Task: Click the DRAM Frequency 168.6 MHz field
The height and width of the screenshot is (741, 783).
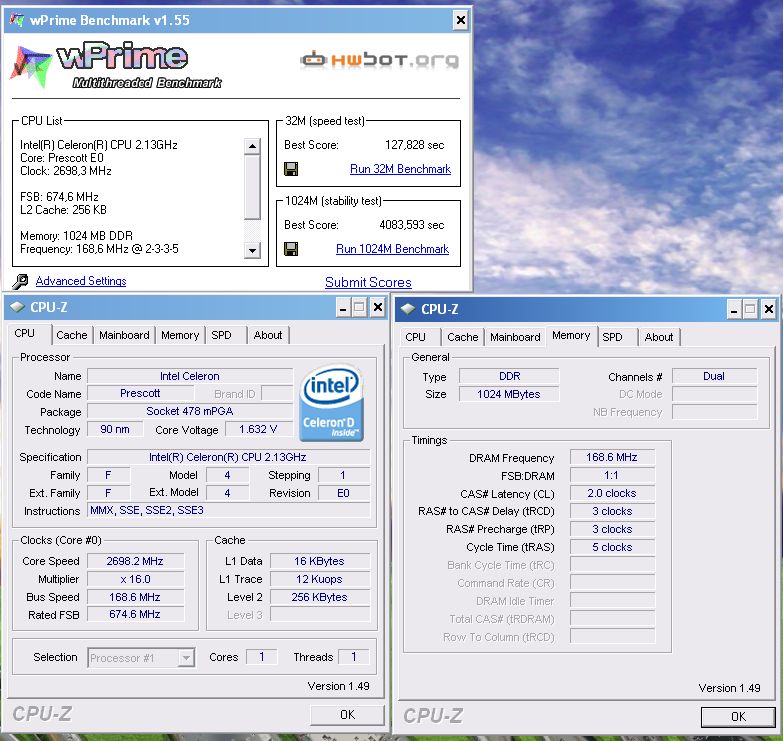Action: click(x=612, y=457)
